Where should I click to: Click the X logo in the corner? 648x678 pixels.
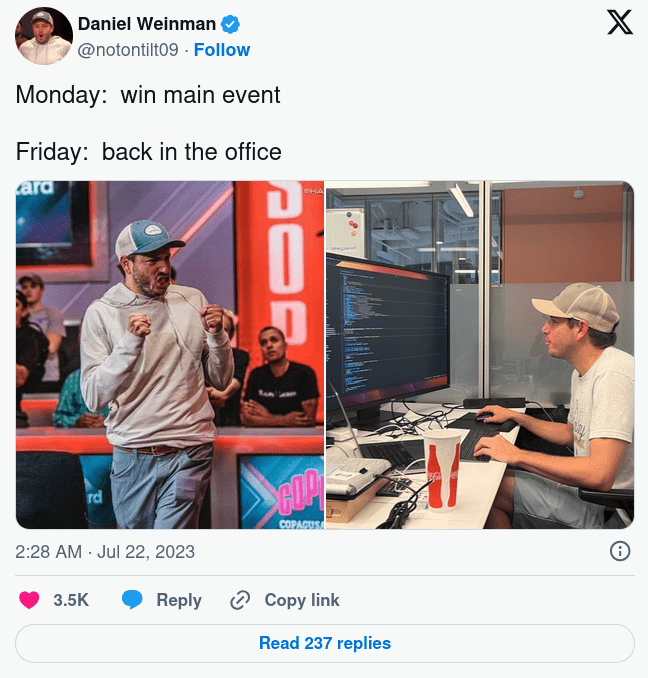tap(620, 22)
